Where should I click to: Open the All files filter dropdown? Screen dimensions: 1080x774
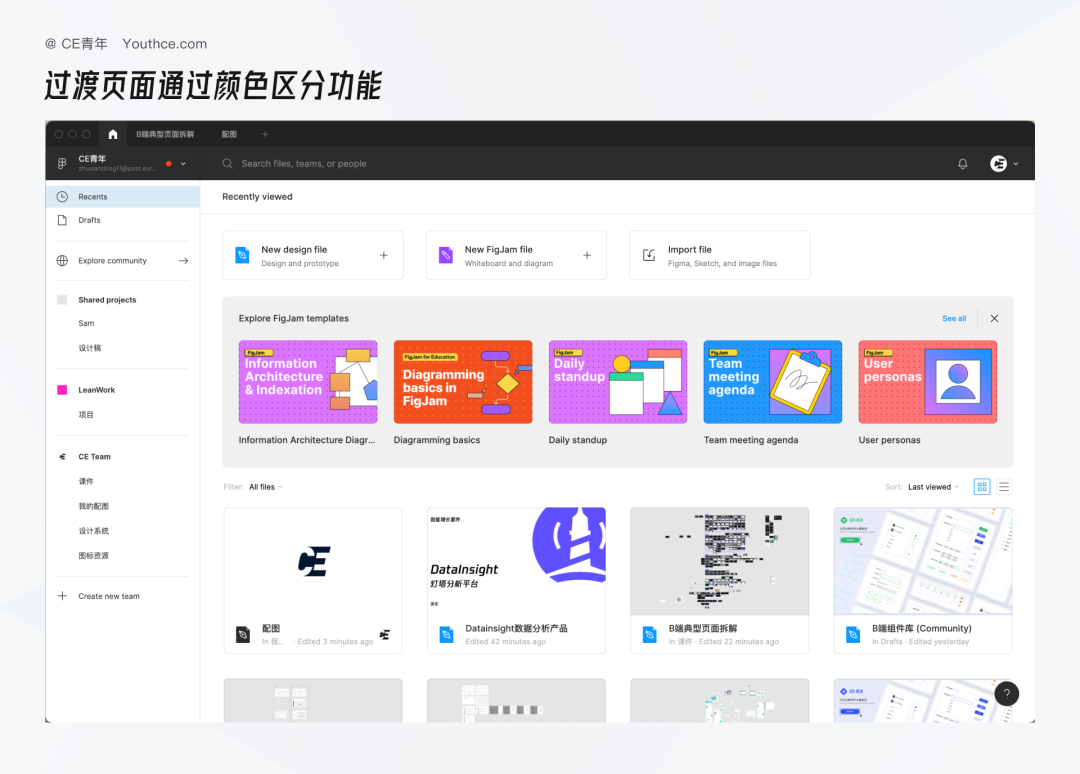click(x=266, y=487)
